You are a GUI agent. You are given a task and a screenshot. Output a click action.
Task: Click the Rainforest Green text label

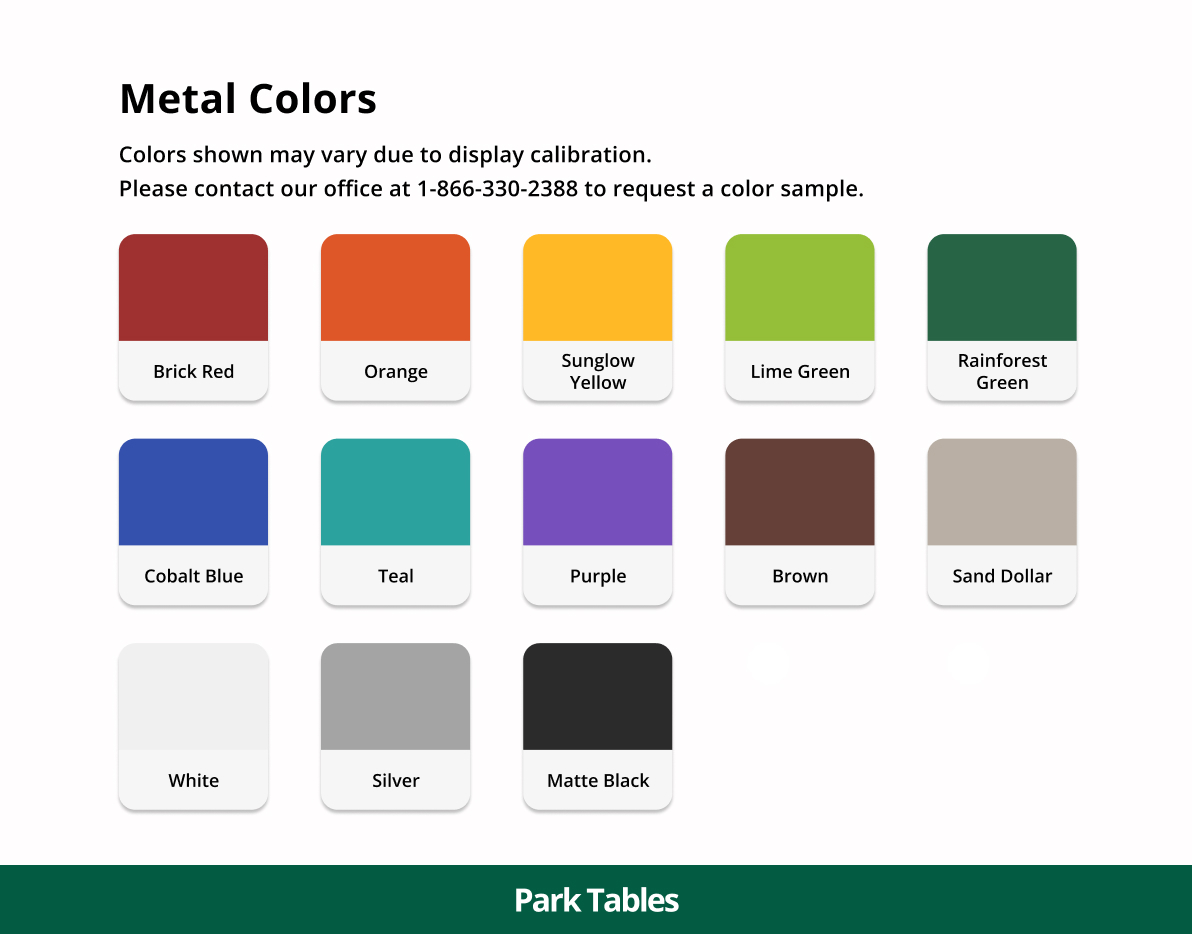(1001, 372)
